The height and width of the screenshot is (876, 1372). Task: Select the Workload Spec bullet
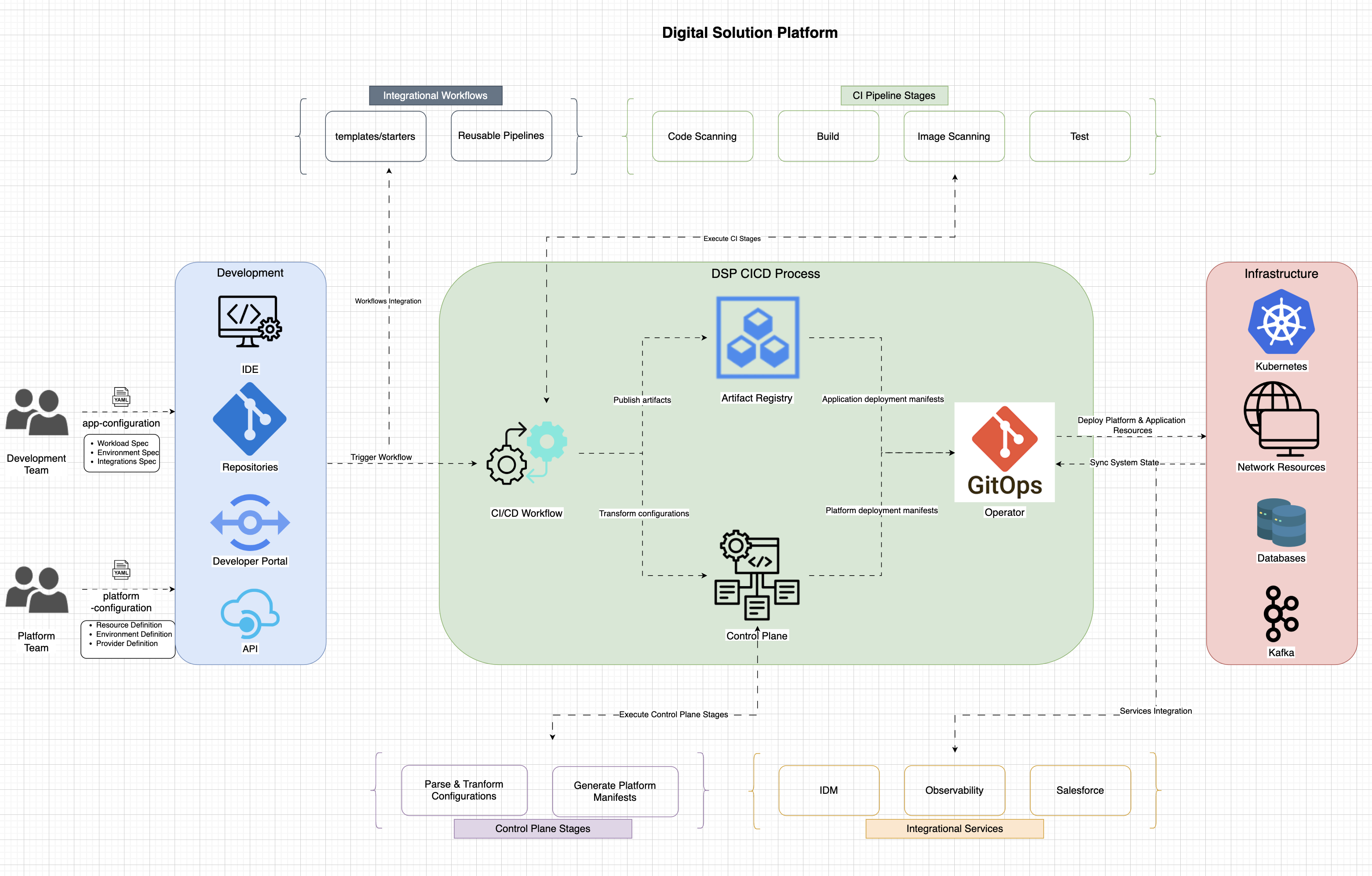pyautogui.click(x=123, y=443)
